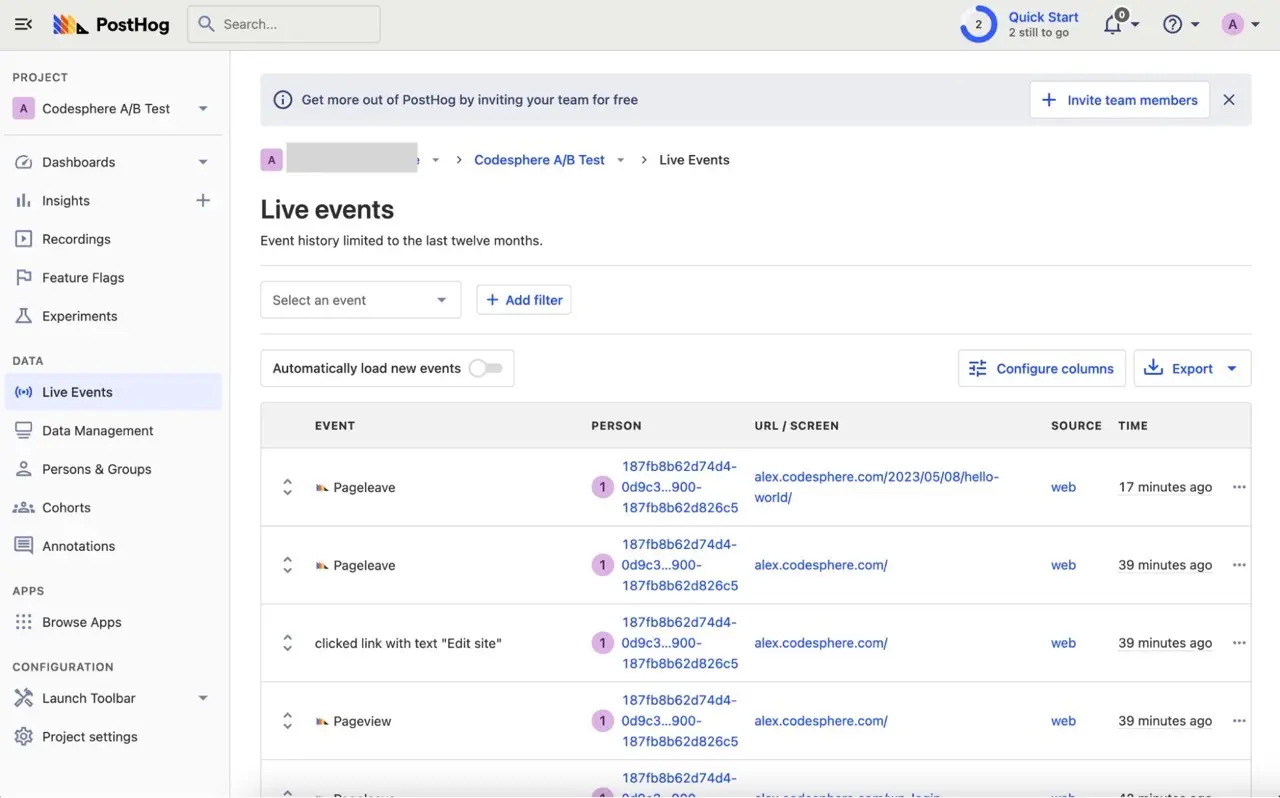Image resolution: width=1280 pixels, height=798 pixels.
Task: Open the Select an event dropdown
Action: point(360,300)
